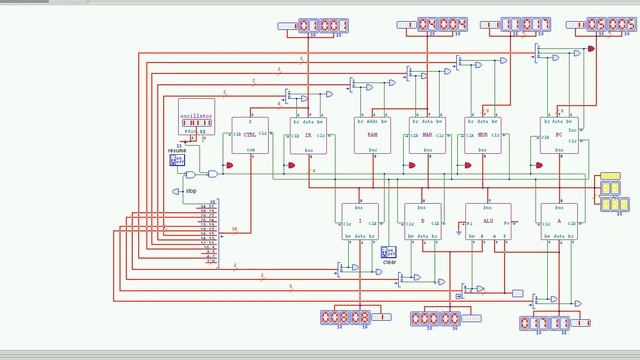This screenshot has height=360, width=640.
Task: Click the hex display below the B register
Action: [436, 318]
